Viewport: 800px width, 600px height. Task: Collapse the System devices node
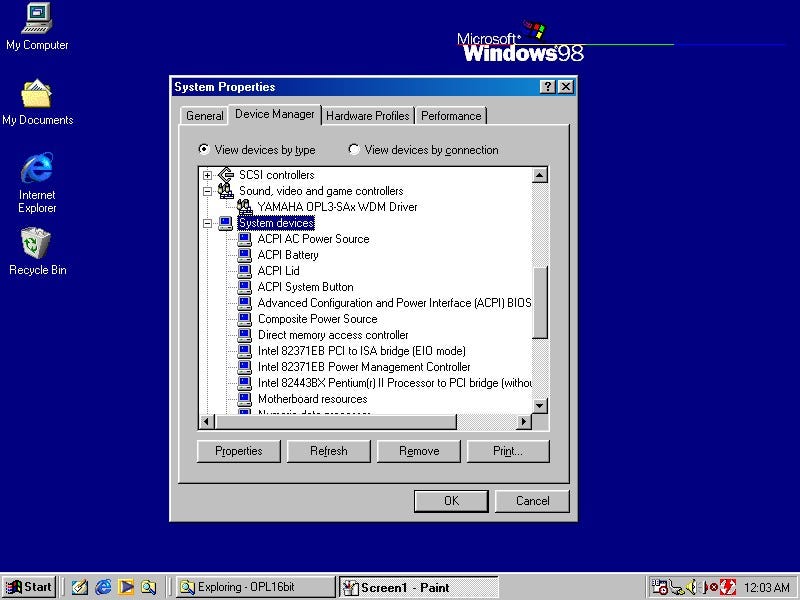pyautogui.click(x=207, y=223)
